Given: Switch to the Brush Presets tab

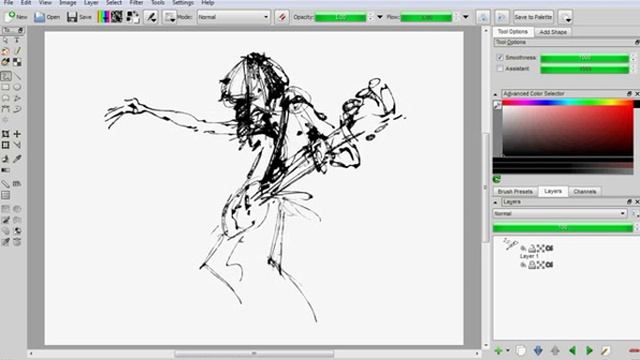Looking at the screenshot, I should point(515,191).
